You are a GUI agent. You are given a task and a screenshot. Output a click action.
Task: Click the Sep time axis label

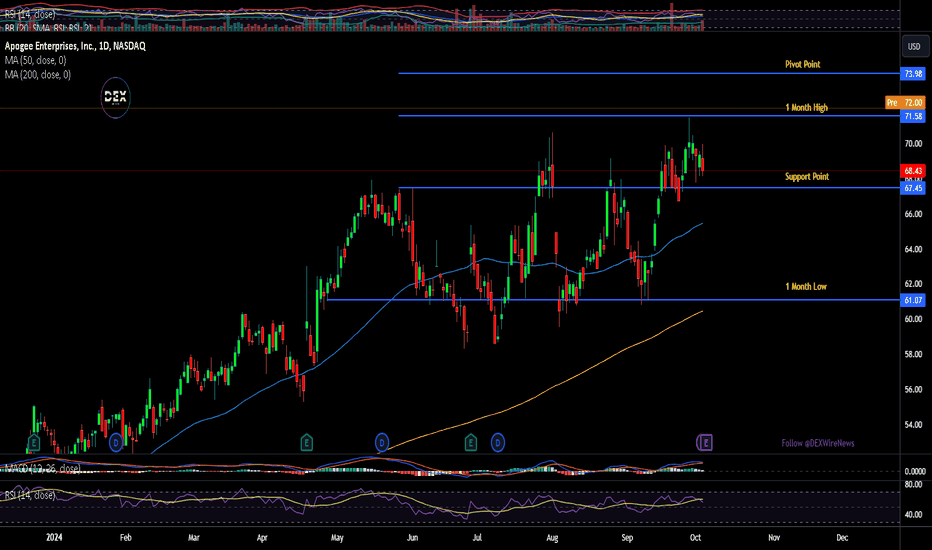pos(627,538)
